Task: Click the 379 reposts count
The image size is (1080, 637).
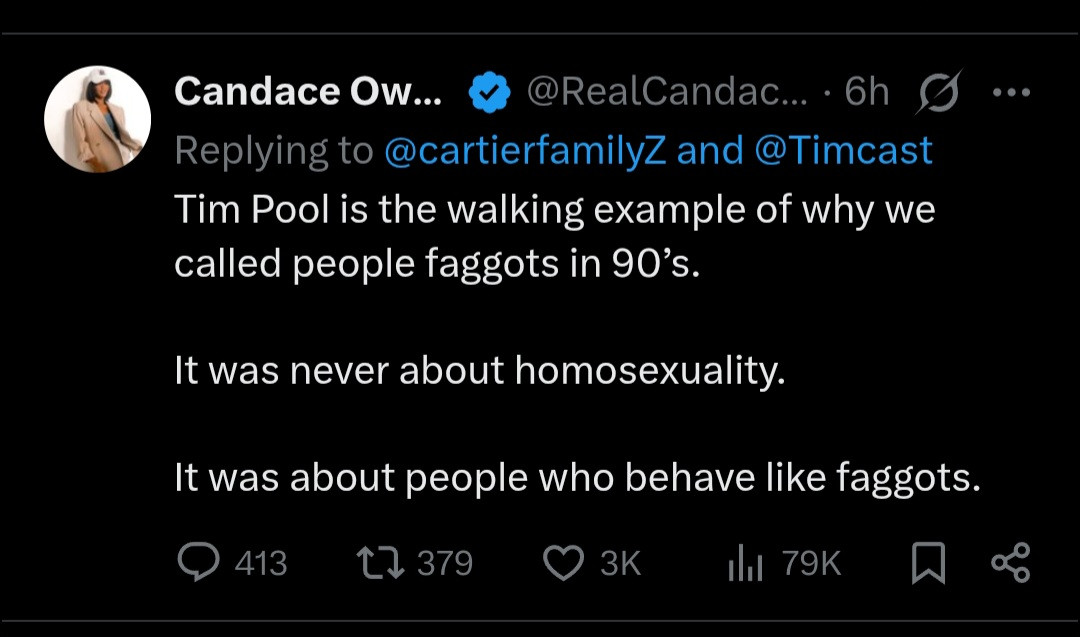Action: click(x=445, y=564)
